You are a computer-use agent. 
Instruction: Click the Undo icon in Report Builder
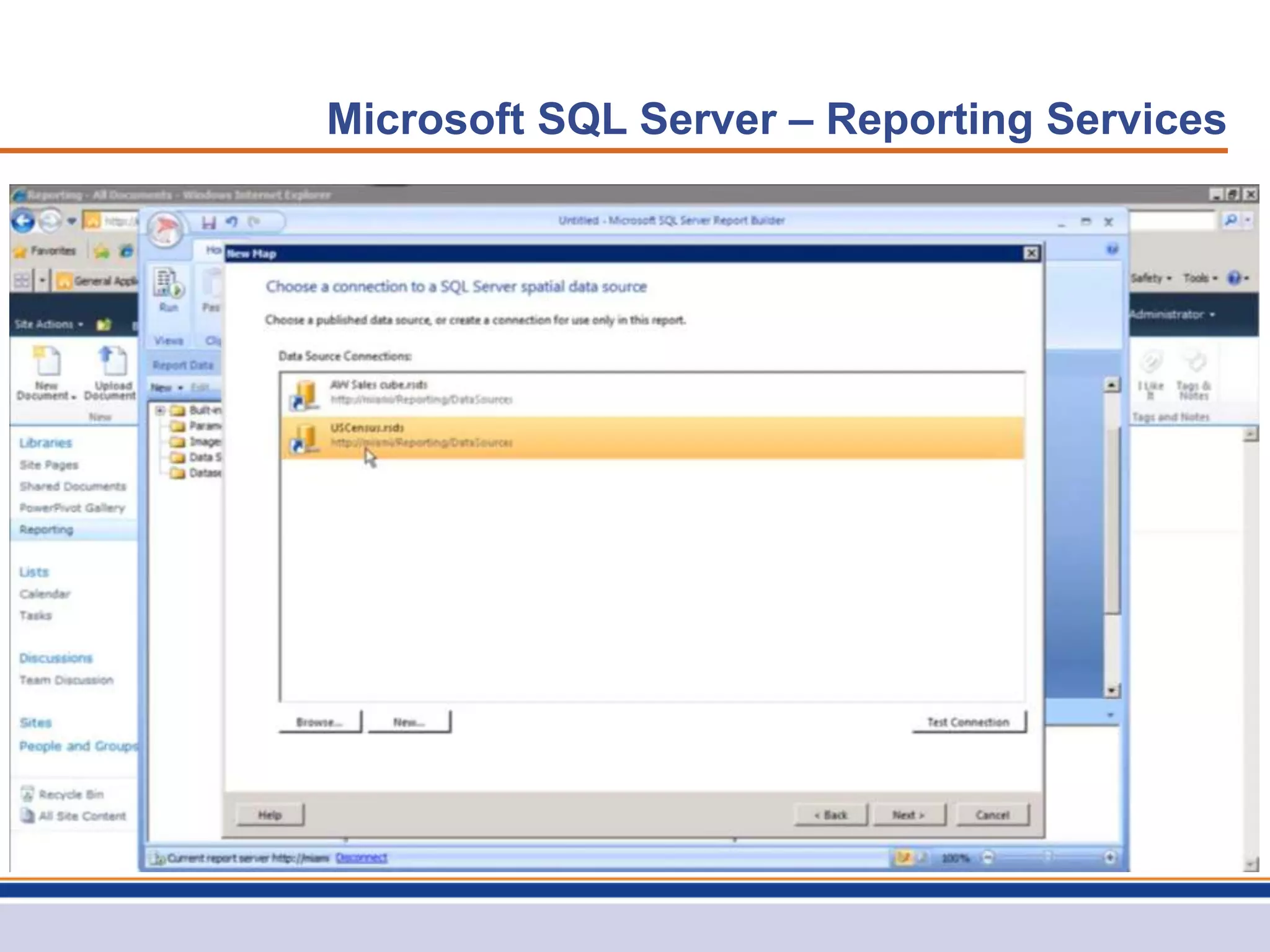pyautogui.click(x=232, y=221)
